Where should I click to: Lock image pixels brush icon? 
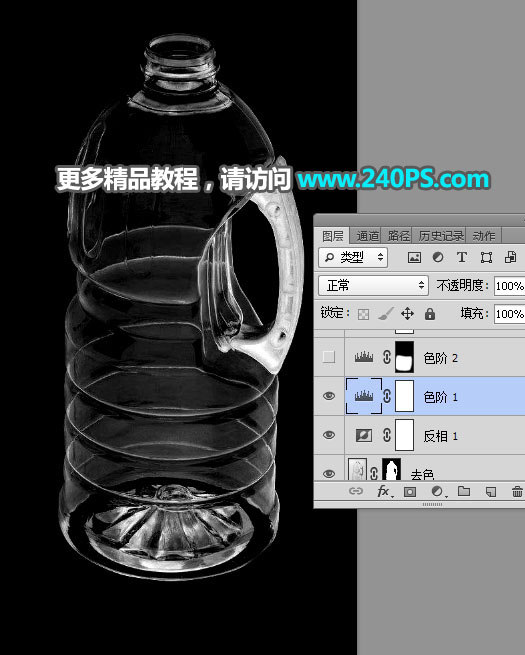(386, 313)
